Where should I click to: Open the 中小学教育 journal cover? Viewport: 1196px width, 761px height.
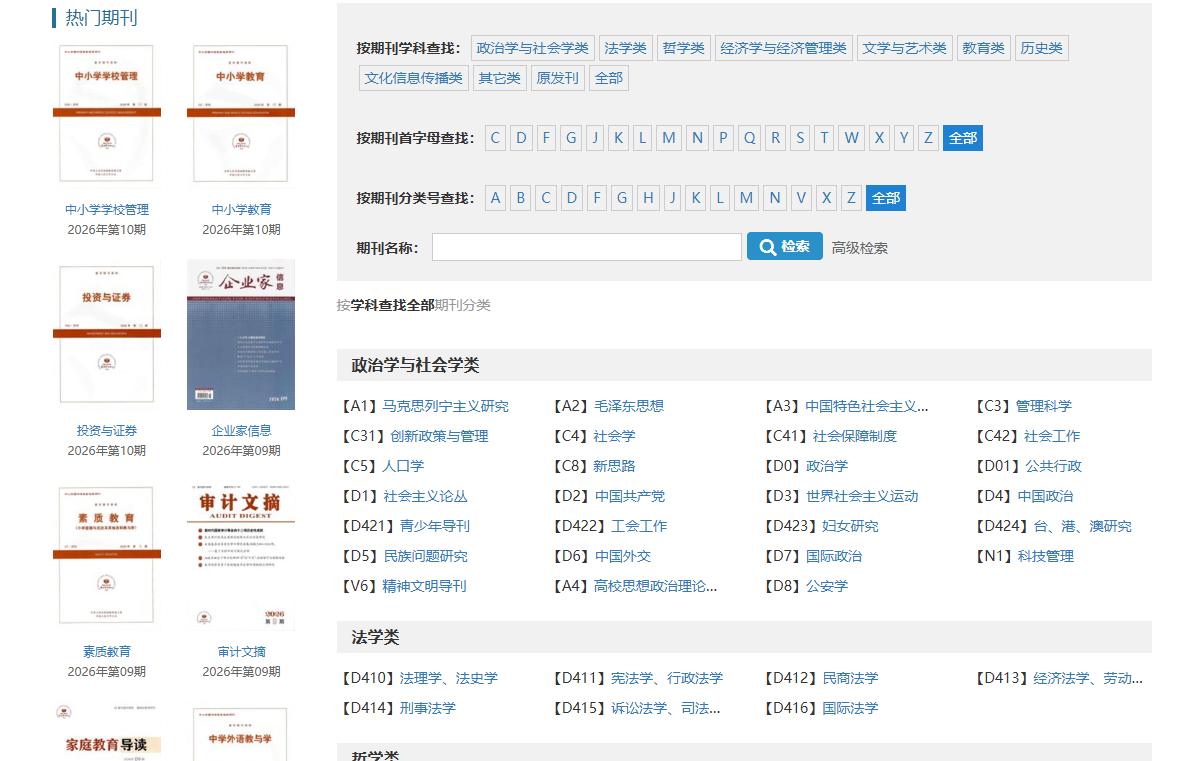[241, 114]
